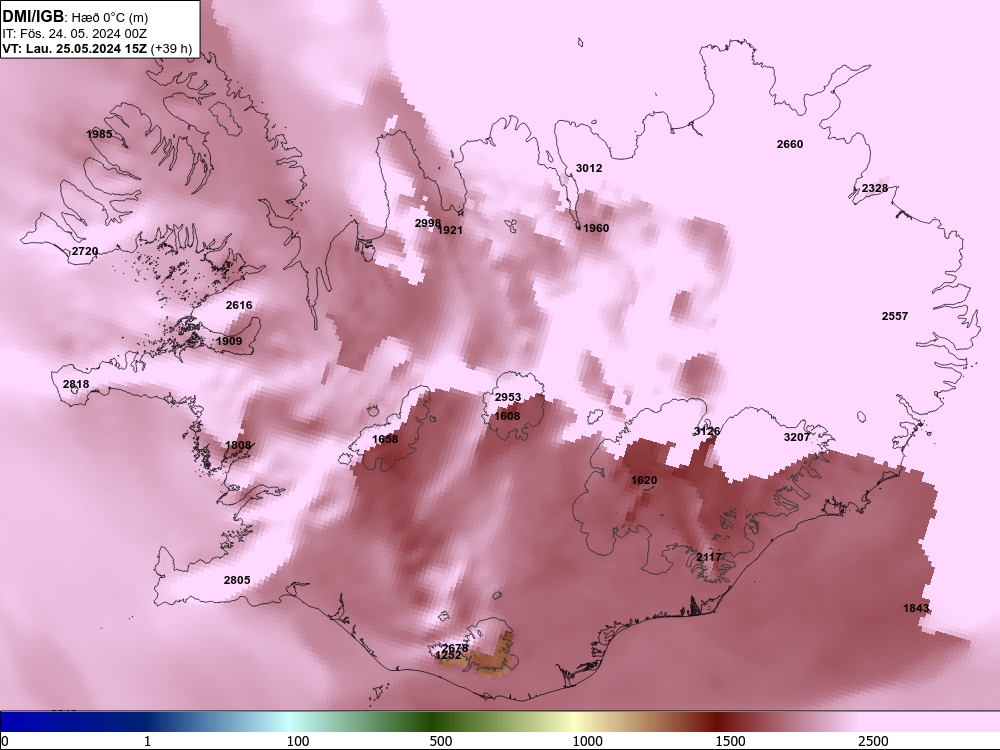The width and height of the screenshot is (1000, 750).
Task: Click the 2818 height value
Action: (x=76, y=384)
